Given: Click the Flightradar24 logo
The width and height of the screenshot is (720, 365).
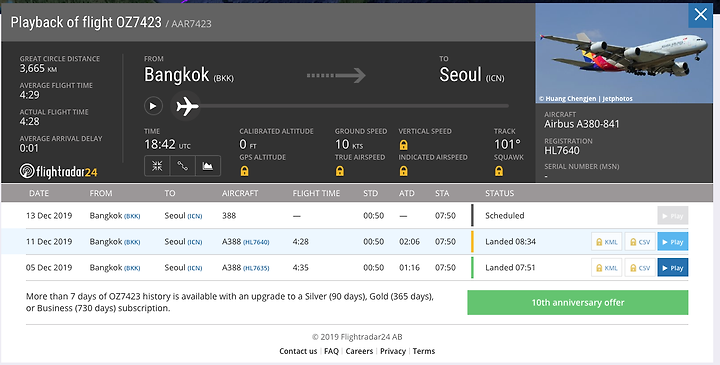Looking at the screenshot, I should coord(58,171).
